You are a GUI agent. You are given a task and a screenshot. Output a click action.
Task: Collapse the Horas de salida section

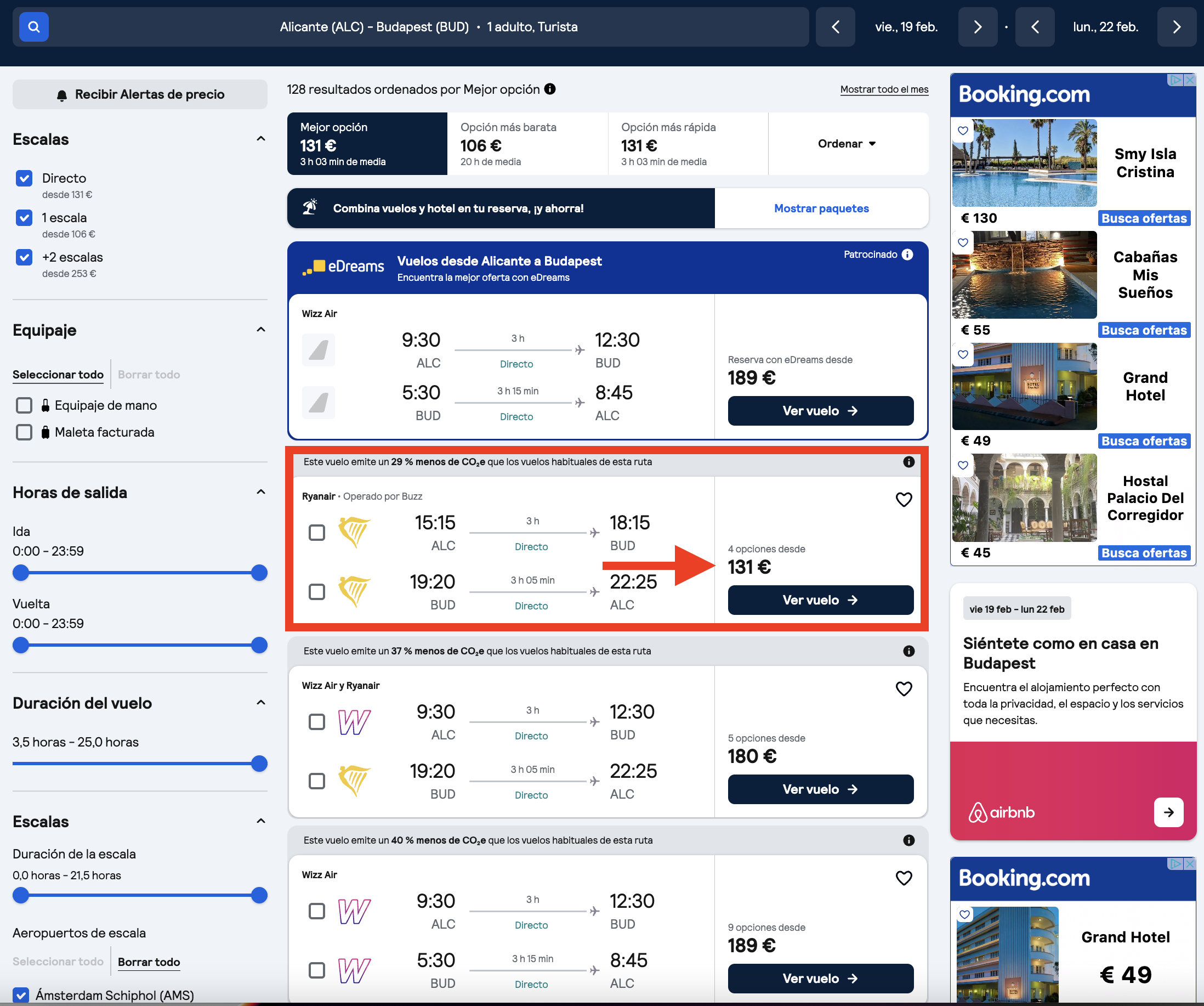[x=261, y=492]
